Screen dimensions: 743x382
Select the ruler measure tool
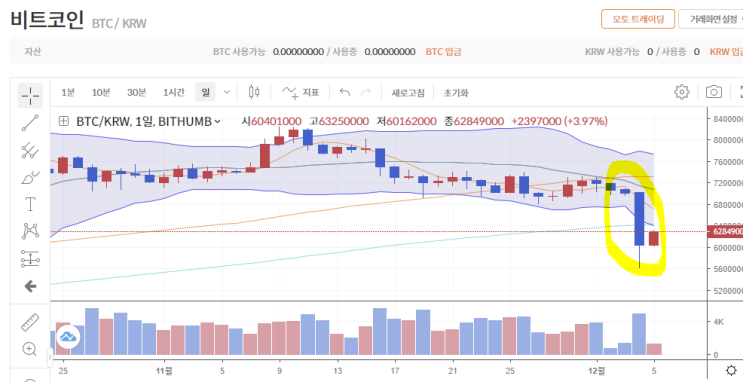[x=30, y=322]
